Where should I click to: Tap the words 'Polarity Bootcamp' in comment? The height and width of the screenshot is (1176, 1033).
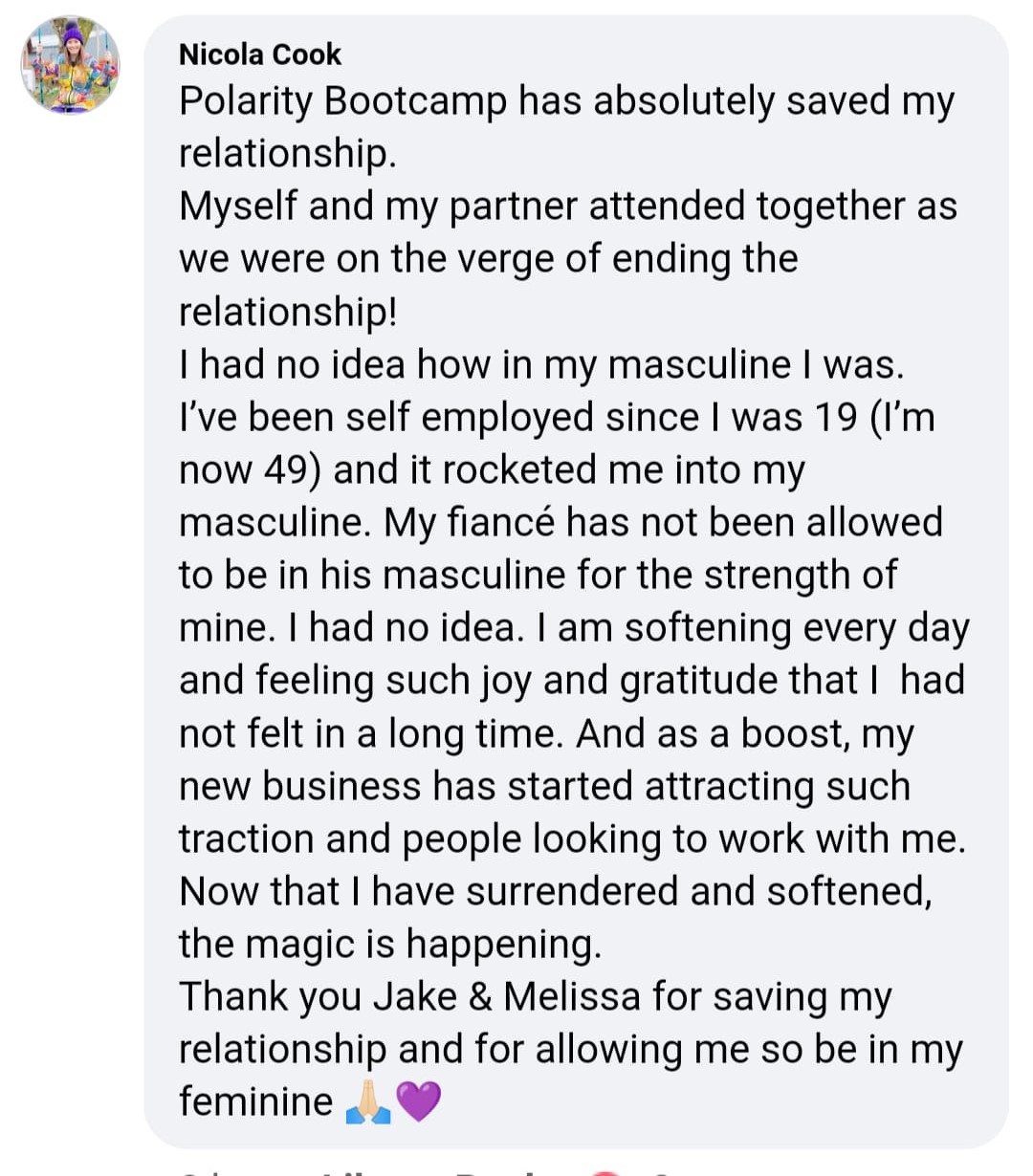tap(343, 101)
